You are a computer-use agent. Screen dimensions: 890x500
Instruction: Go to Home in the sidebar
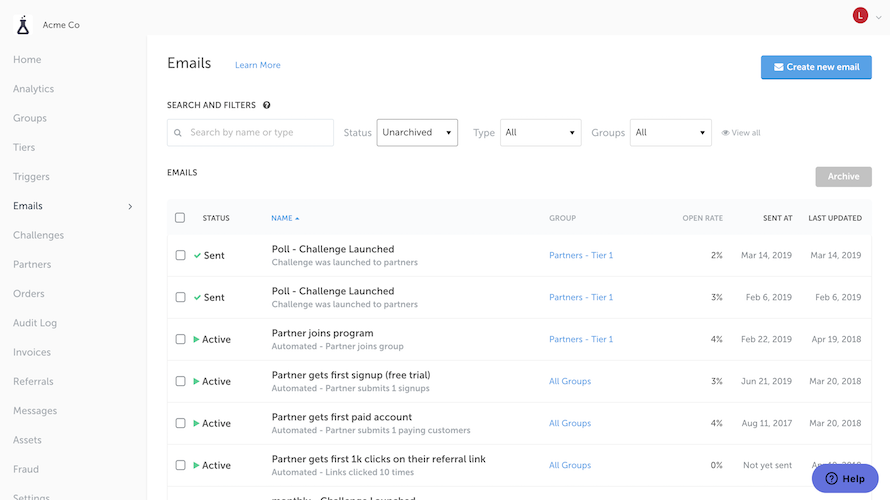pos(27,60)
